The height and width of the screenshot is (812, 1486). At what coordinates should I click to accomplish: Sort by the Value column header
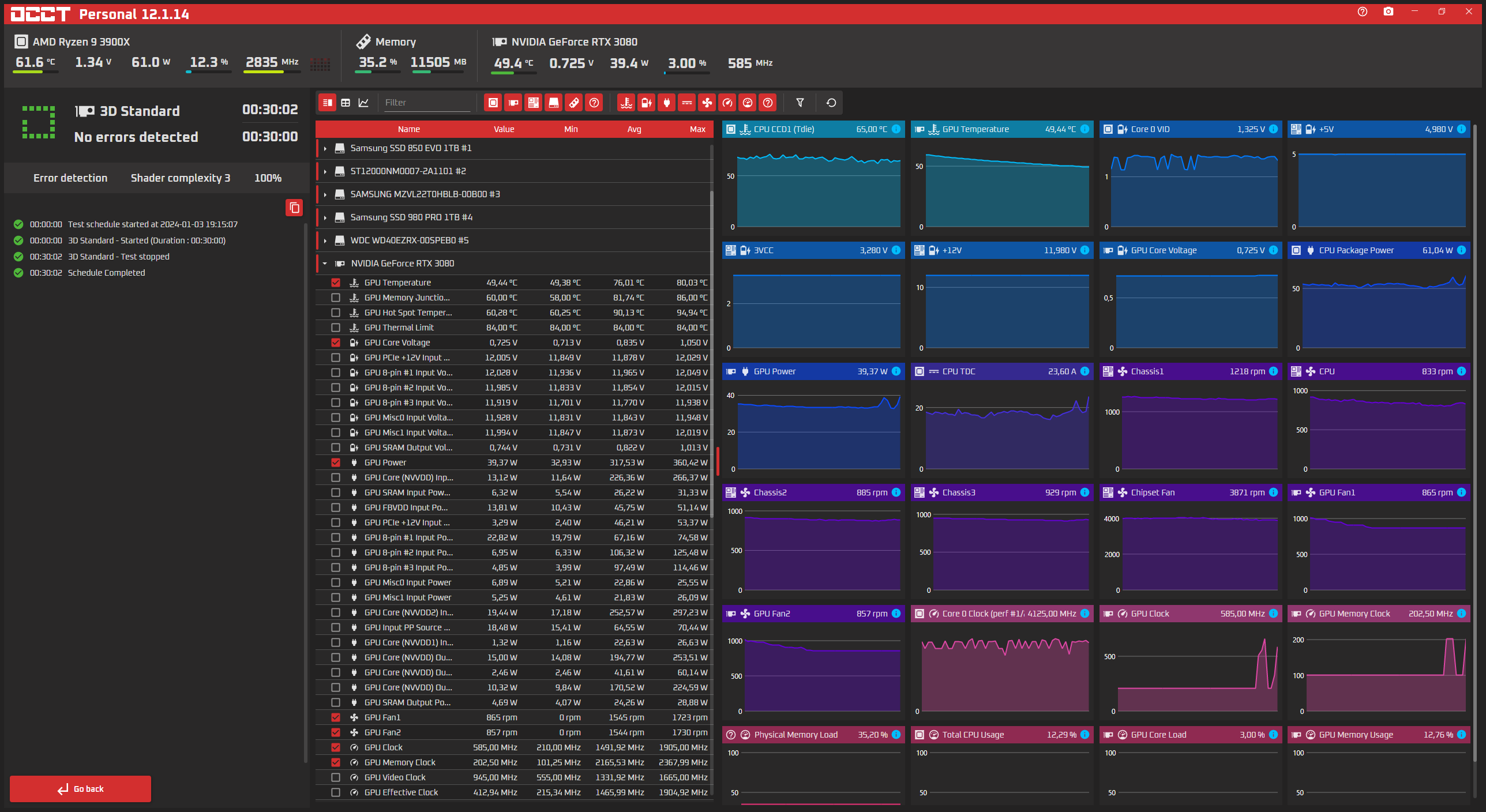(x=504, y=129)
